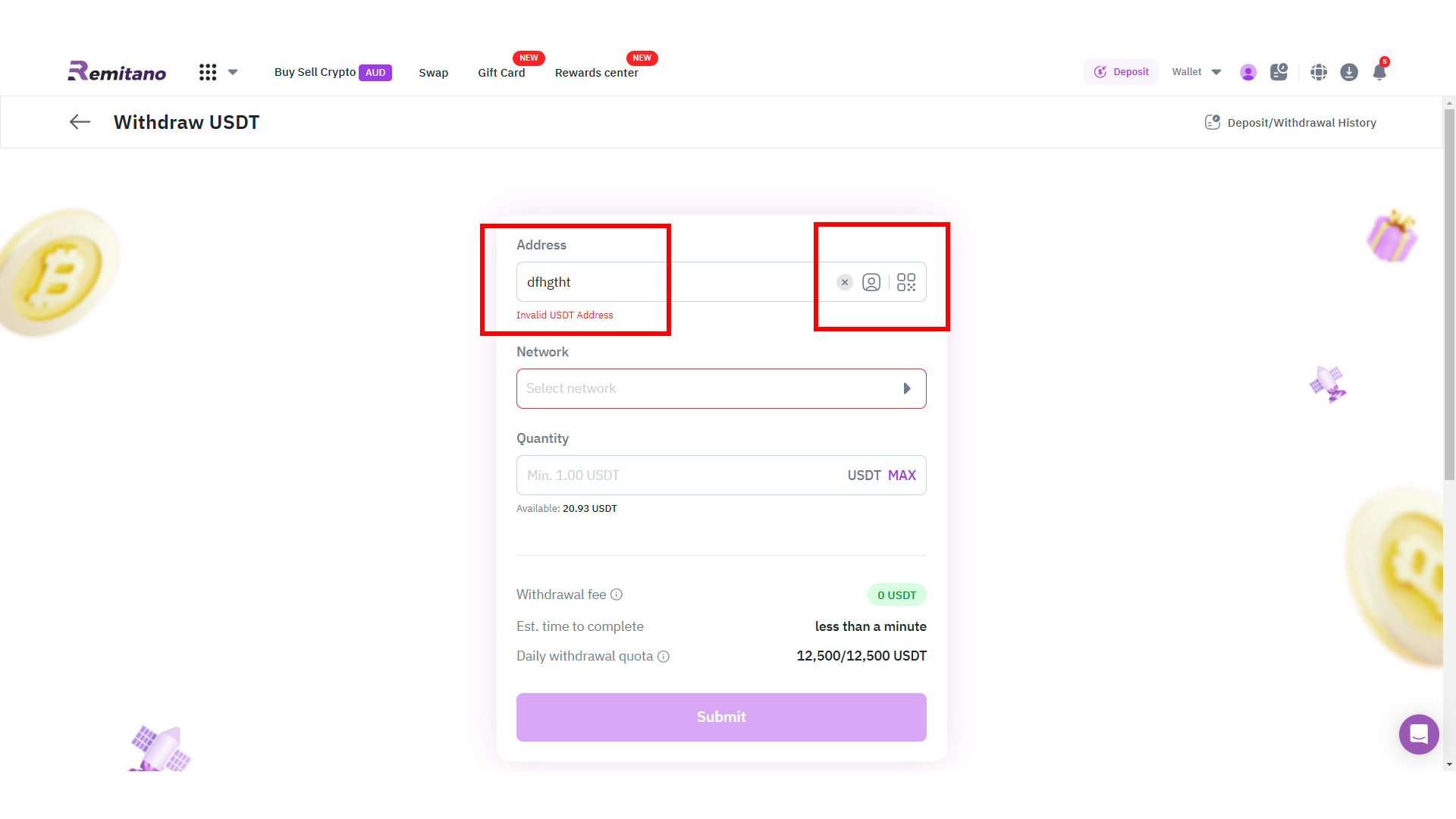The height and width of the screenshot is (819, 1456).
Task: Open the notification bell showing 5 alerts
Action: click(x=1379, y=72)
